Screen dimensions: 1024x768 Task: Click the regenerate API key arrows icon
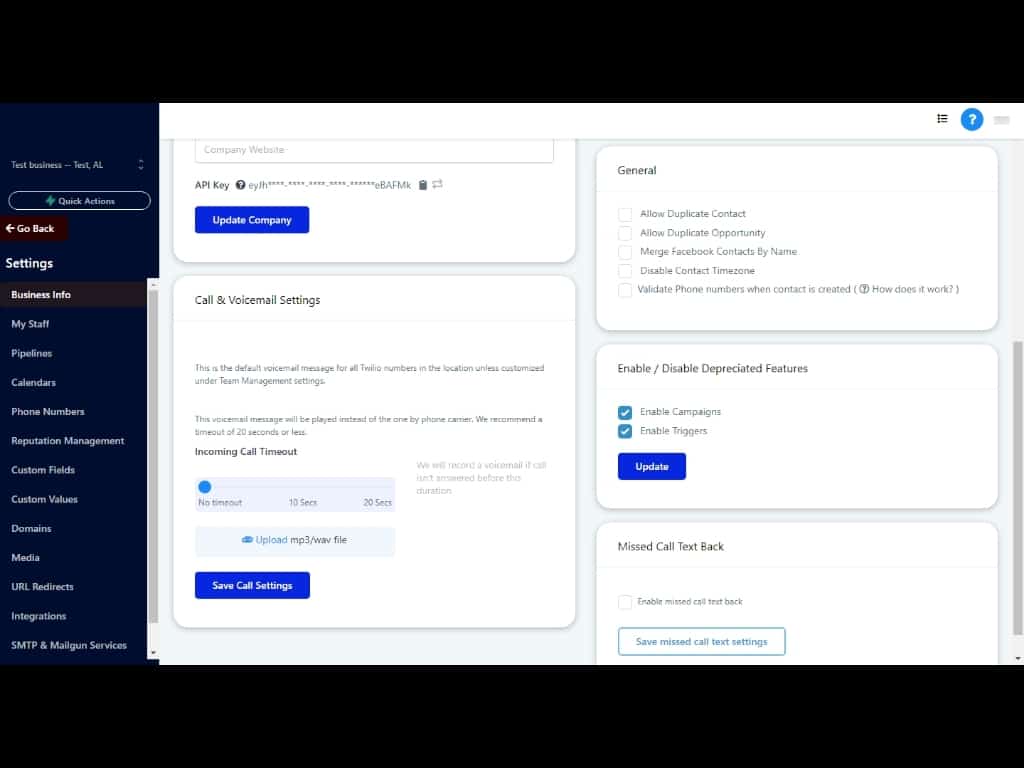click(437, 185)
